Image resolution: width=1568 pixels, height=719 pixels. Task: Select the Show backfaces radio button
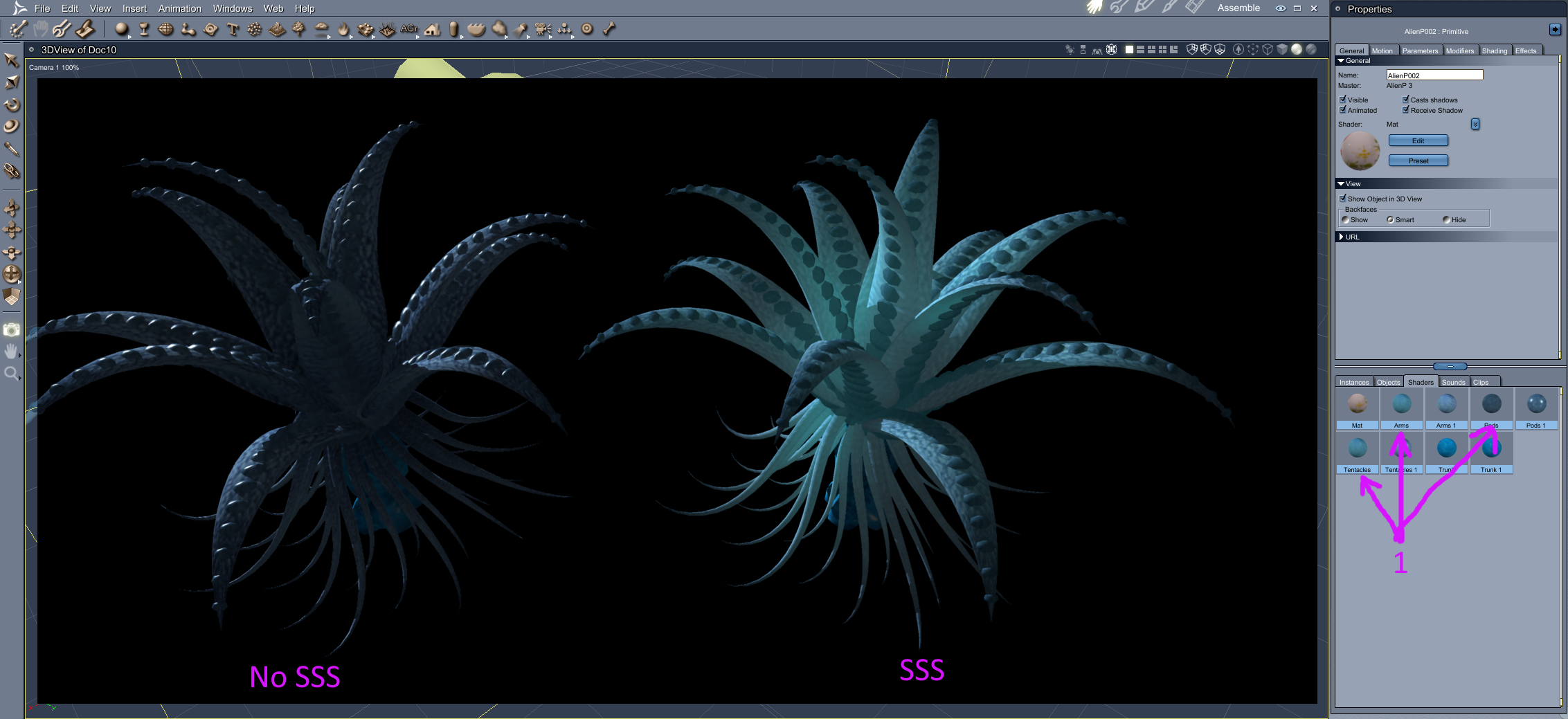1346,220
